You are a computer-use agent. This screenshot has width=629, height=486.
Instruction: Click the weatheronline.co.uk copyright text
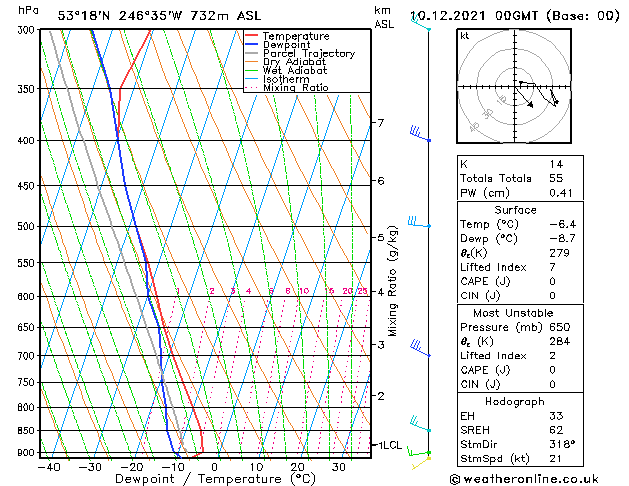524,479
